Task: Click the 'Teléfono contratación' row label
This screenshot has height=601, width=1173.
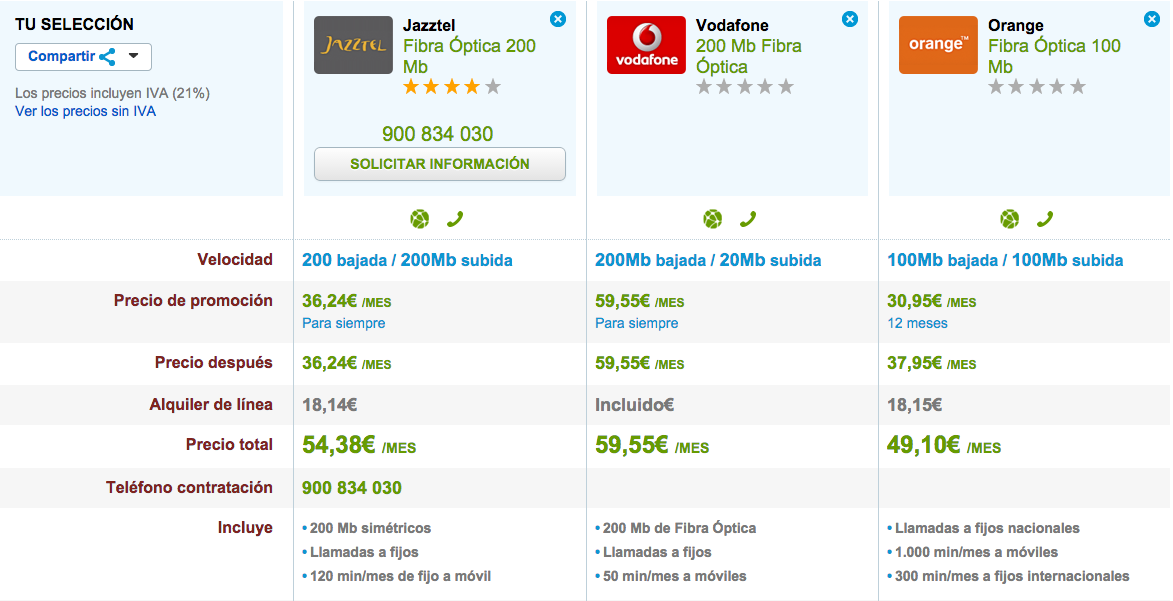Action: click(189, 488)
